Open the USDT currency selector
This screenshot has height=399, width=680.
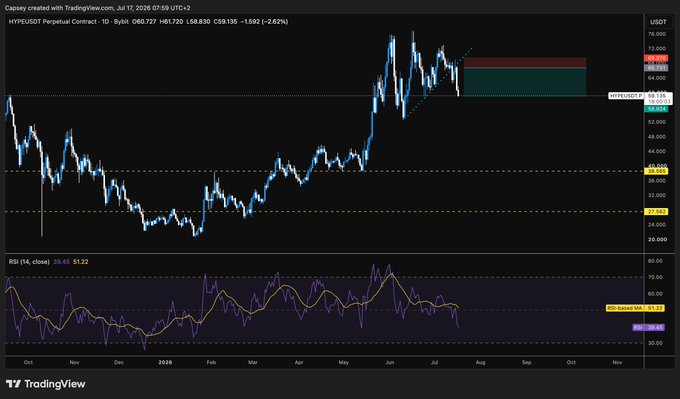click(658, 22)
